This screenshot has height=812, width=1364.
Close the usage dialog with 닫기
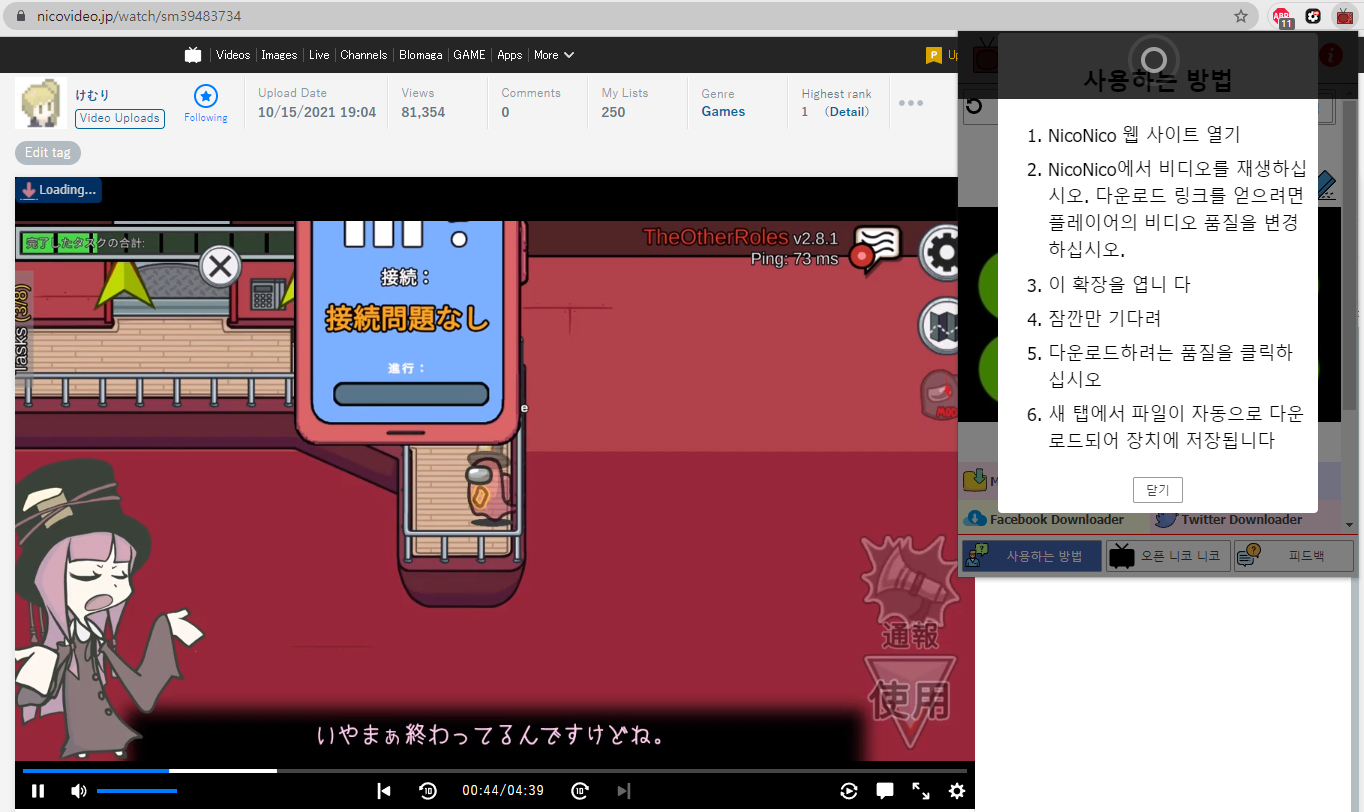[x=1158, y=490]
